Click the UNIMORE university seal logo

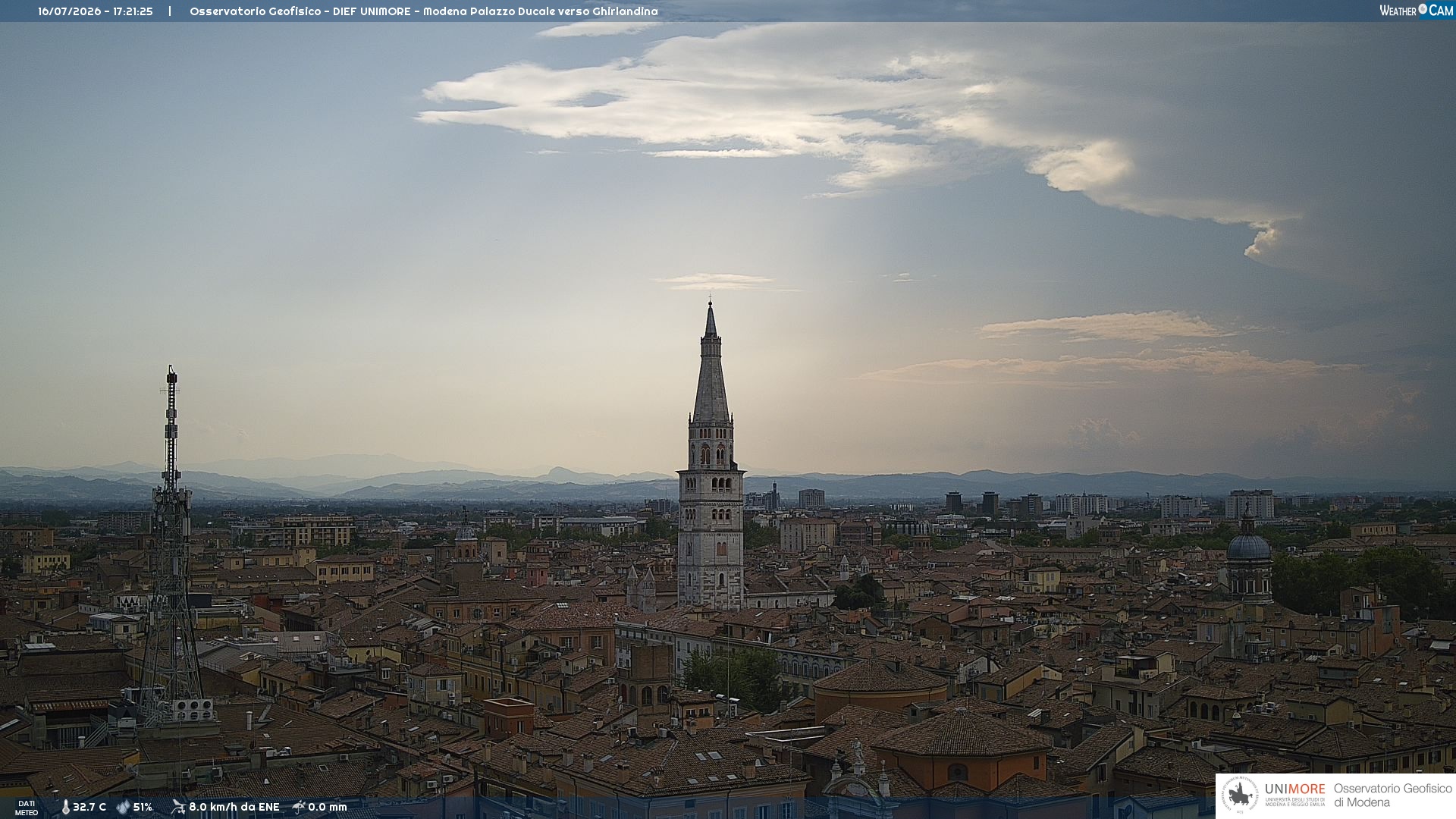pyautogui.click(x=1240, y=795)
